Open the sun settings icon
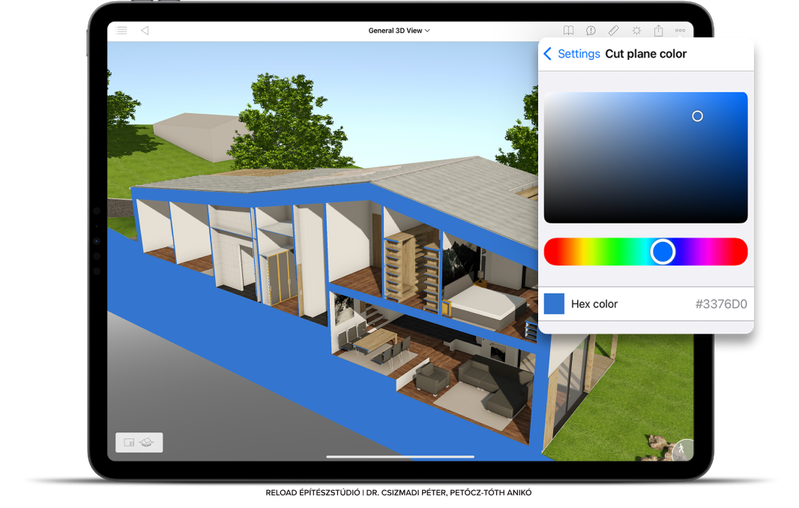The height and width of the screenshot is (508, 799). pos(636,31)
